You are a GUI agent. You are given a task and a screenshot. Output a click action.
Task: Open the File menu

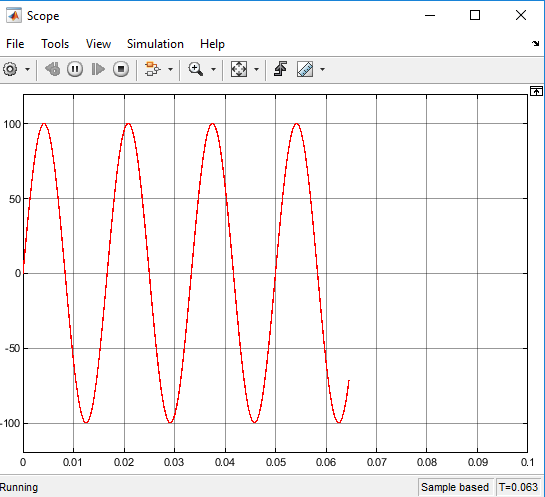tap(15, 44)
